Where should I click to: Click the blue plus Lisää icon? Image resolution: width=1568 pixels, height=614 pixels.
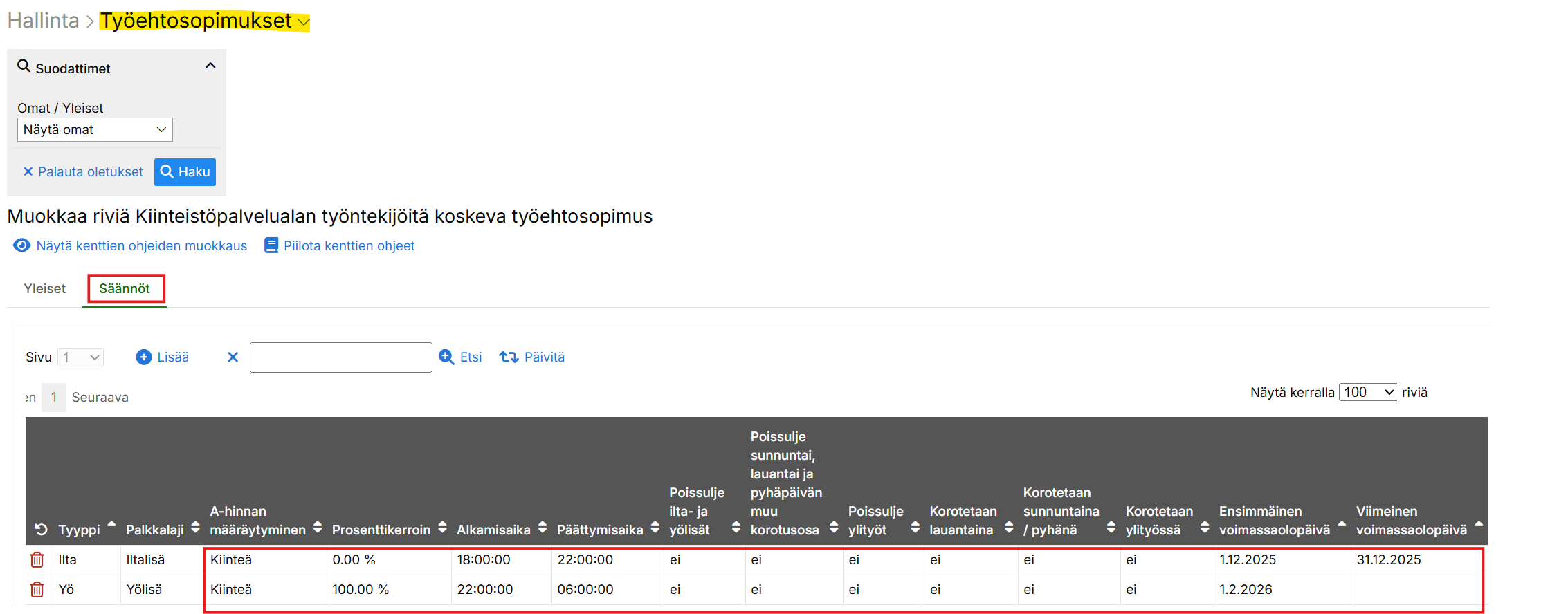(x=144, y=357)
